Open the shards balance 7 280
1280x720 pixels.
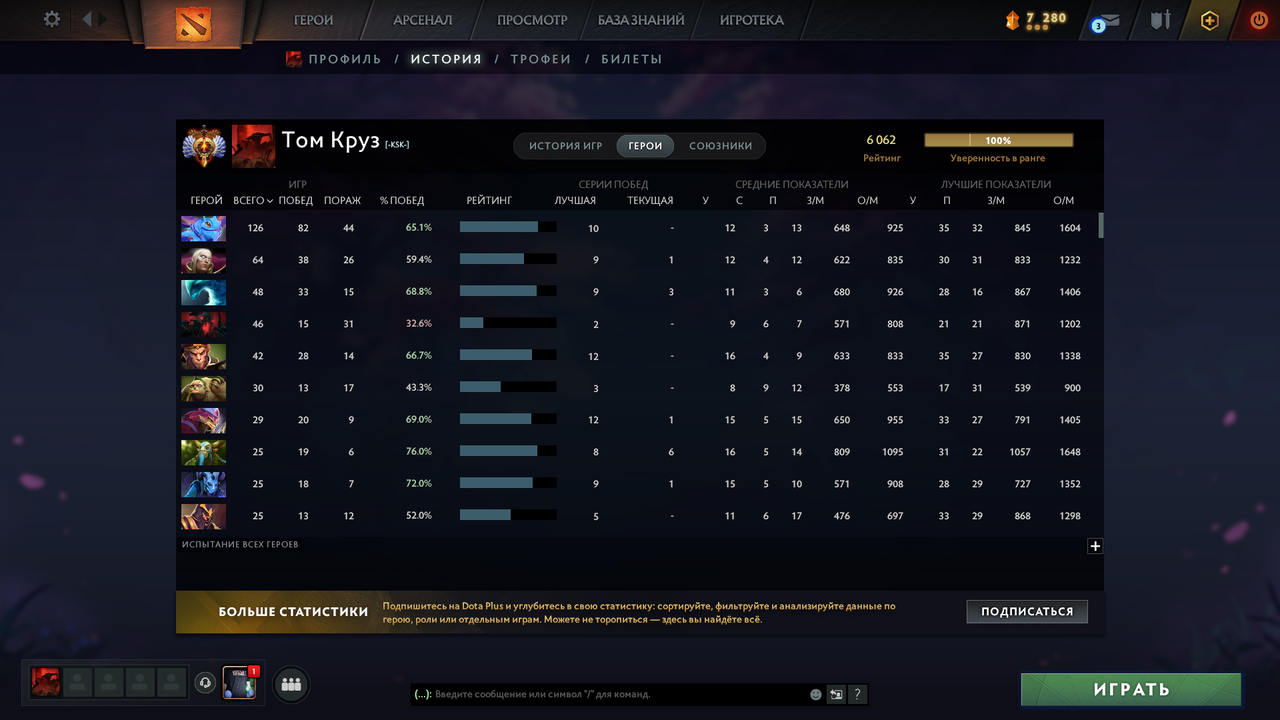1038,19
